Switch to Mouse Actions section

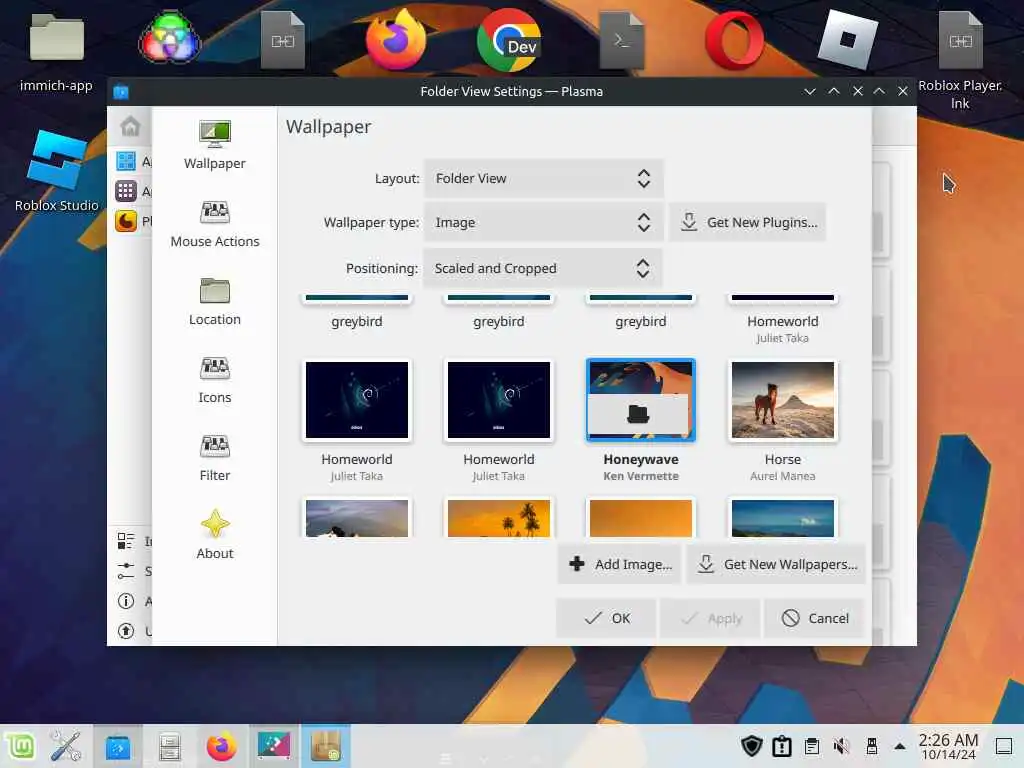(215, 223)
